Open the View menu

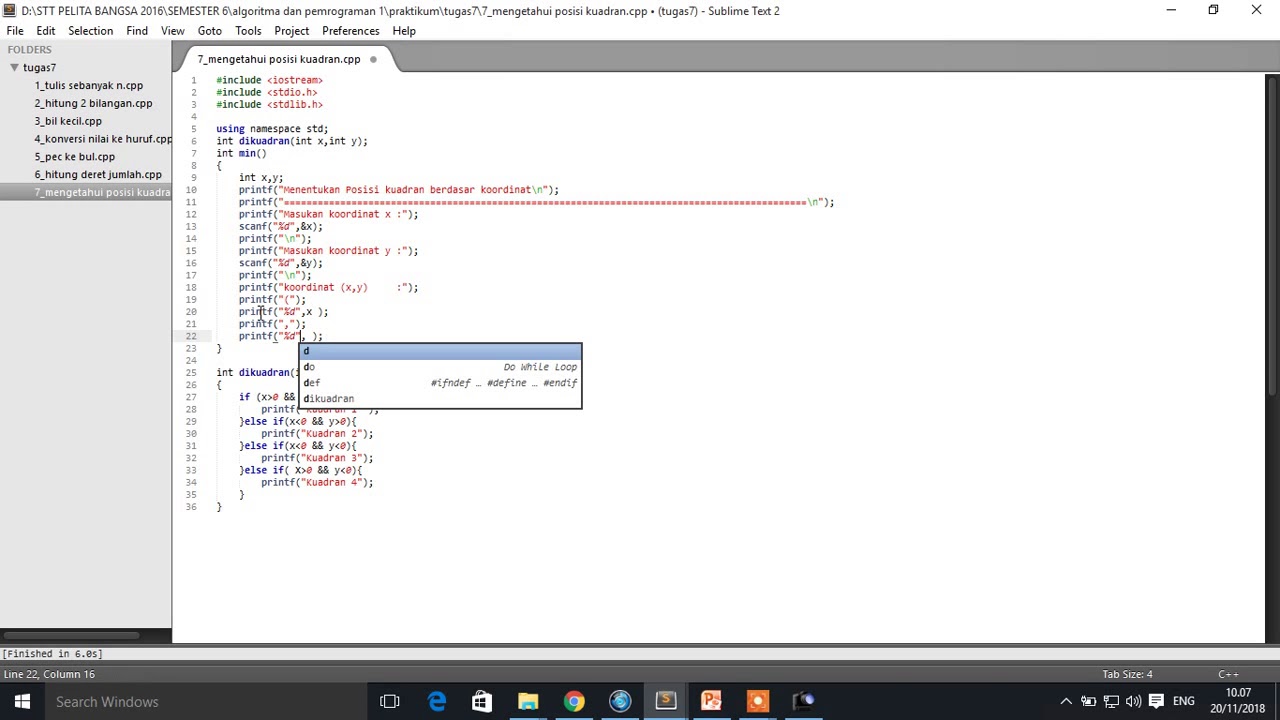coord(172,31)
